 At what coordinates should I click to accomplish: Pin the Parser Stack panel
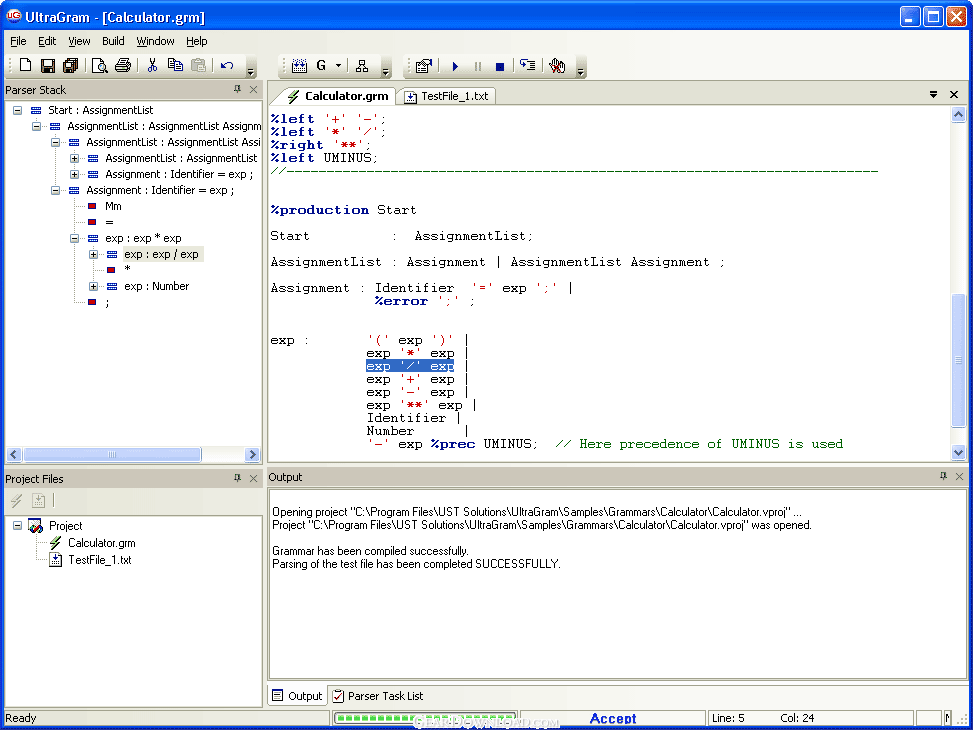[237, 89]
